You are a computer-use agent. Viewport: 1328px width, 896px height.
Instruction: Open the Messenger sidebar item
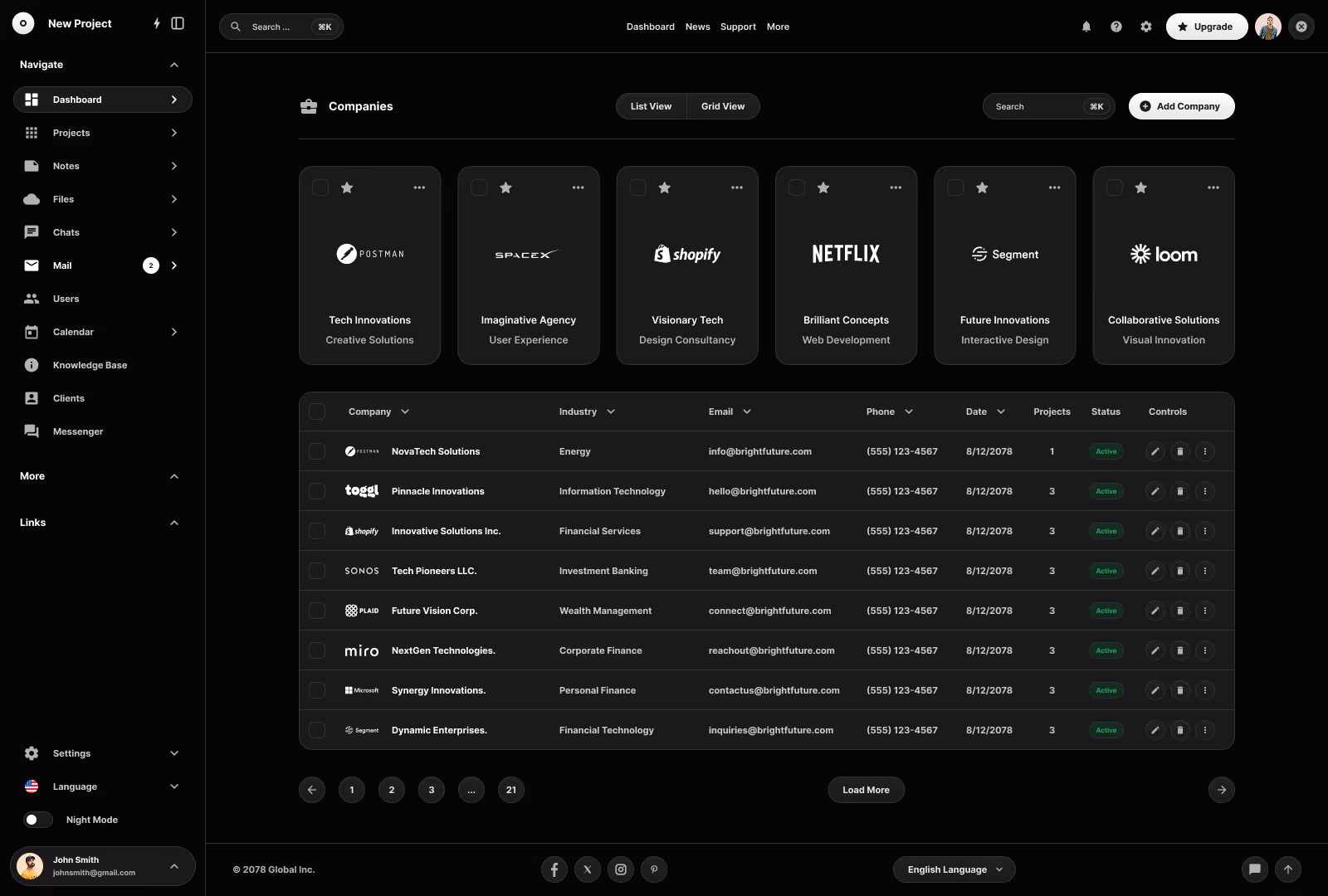click(103, 431)
